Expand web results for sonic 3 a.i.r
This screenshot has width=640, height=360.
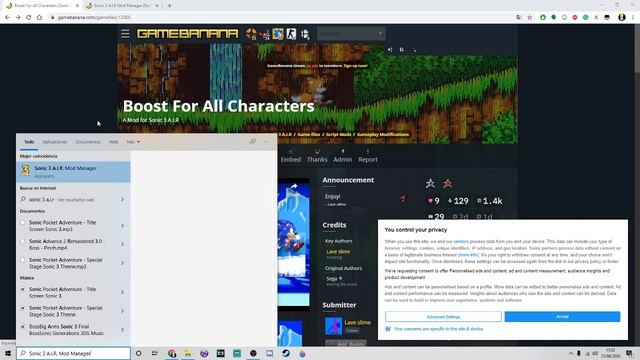tap(122, 200)
